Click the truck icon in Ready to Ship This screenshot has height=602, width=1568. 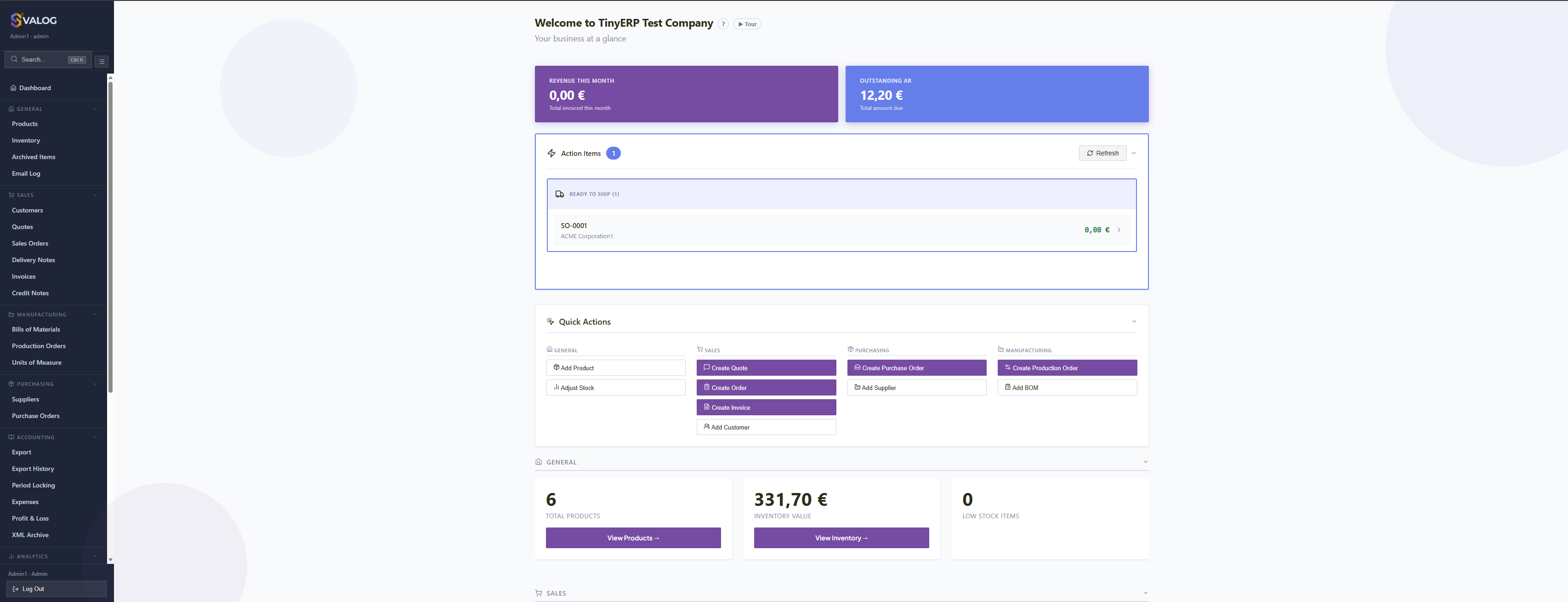(x=559, y=195)
